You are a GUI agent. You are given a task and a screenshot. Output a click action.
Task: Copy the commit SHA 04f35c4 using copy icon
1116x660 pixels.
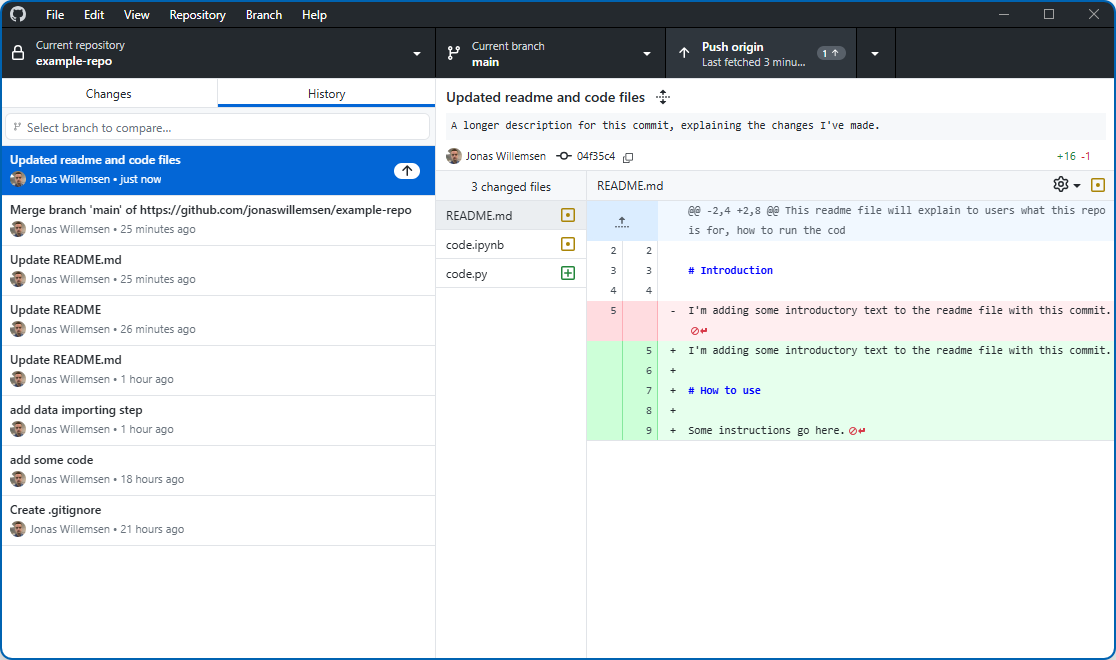(x=628, y=157)
